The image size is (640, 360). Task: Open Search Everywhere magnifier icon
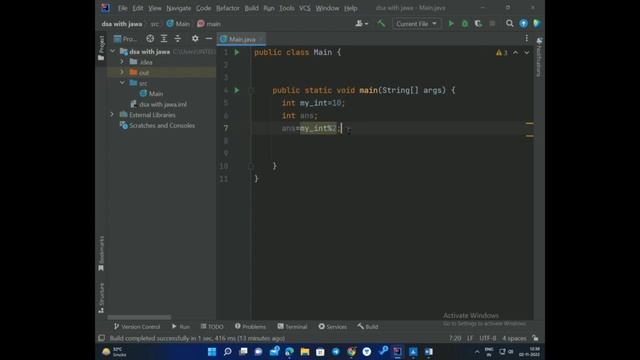pyautogui.click(x=509, y=24)
